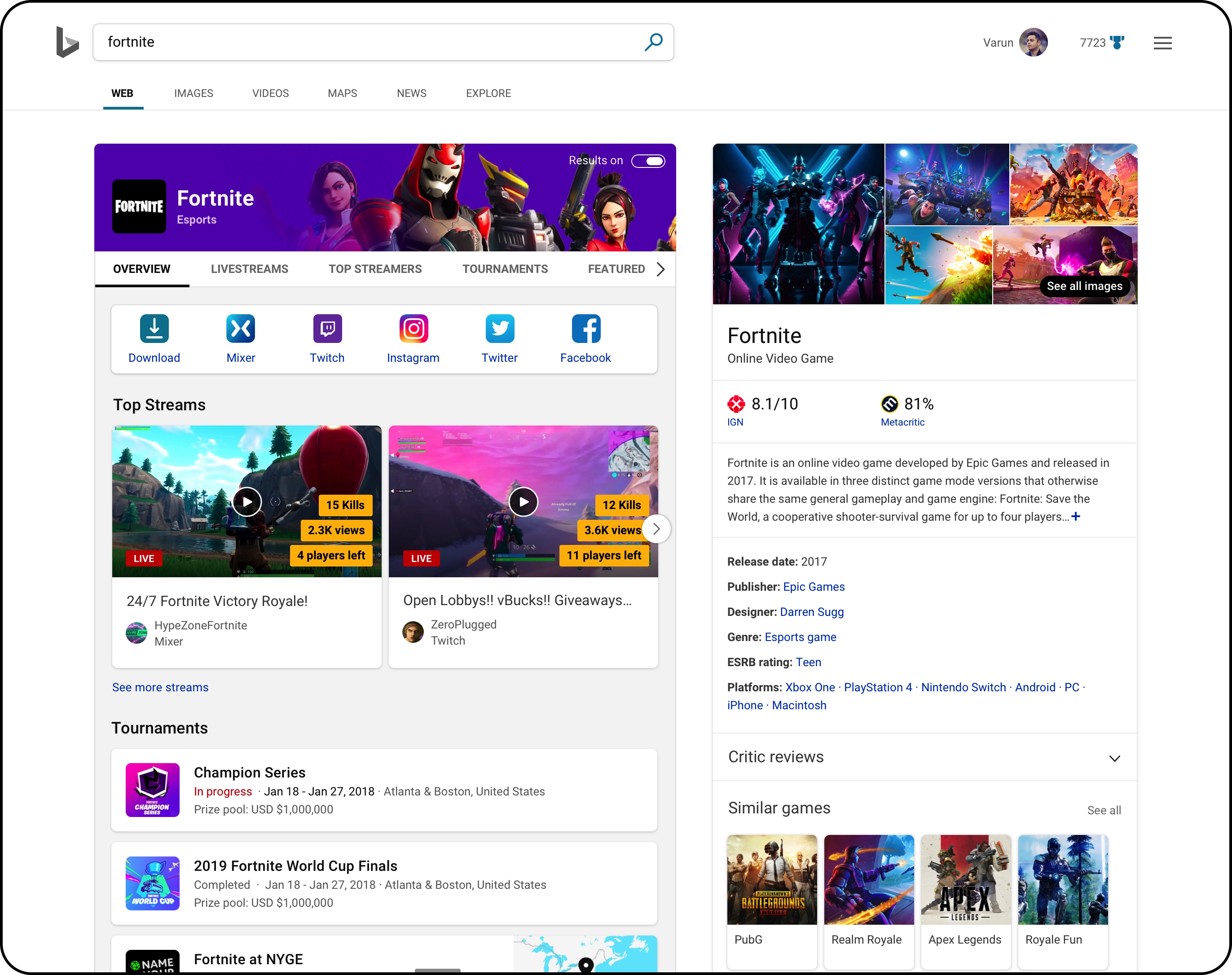This screenshot has width=1232, height=975.
Task: Click the IGN rating icon
Action: tap(736, 404)
